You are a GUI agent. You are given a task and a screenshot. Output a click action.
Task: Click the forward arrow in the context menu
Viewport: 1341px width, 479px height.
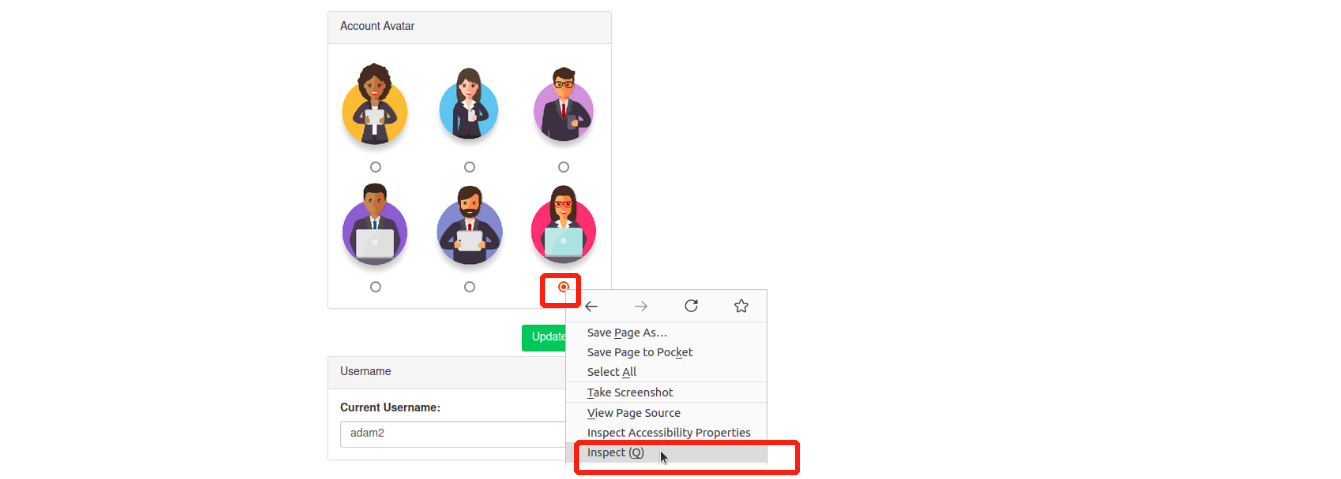[641, 306]
